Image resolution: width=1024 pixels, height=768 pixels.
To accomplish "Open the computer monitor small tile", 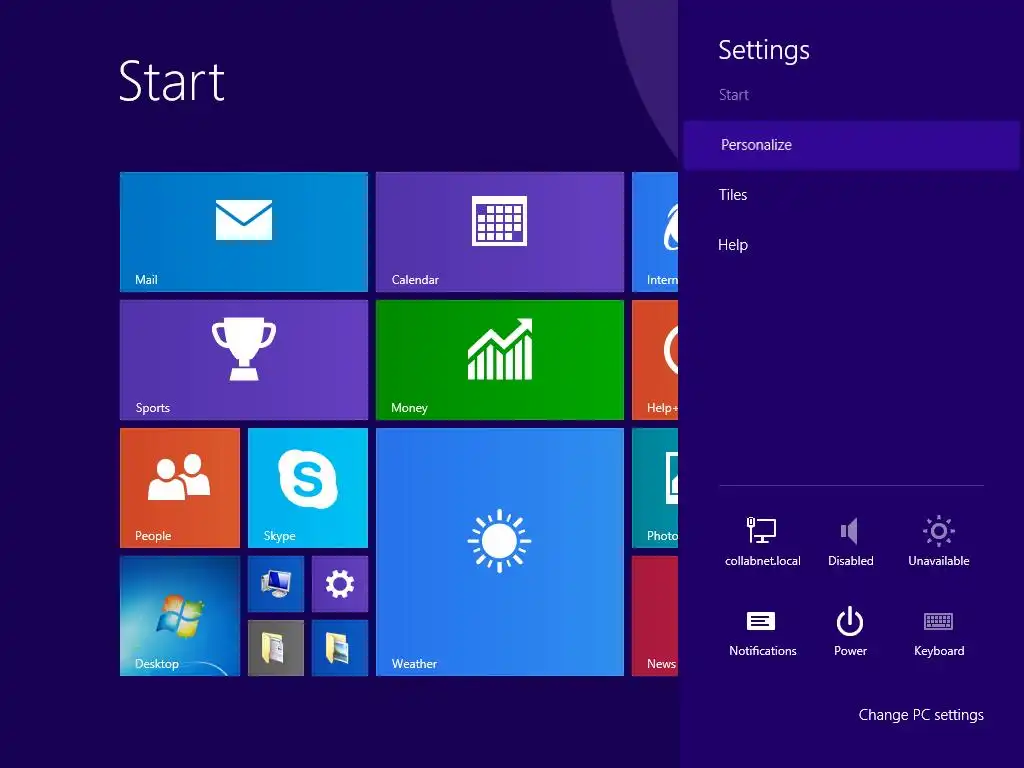I will pyautogui.click(x=276, y=584).
